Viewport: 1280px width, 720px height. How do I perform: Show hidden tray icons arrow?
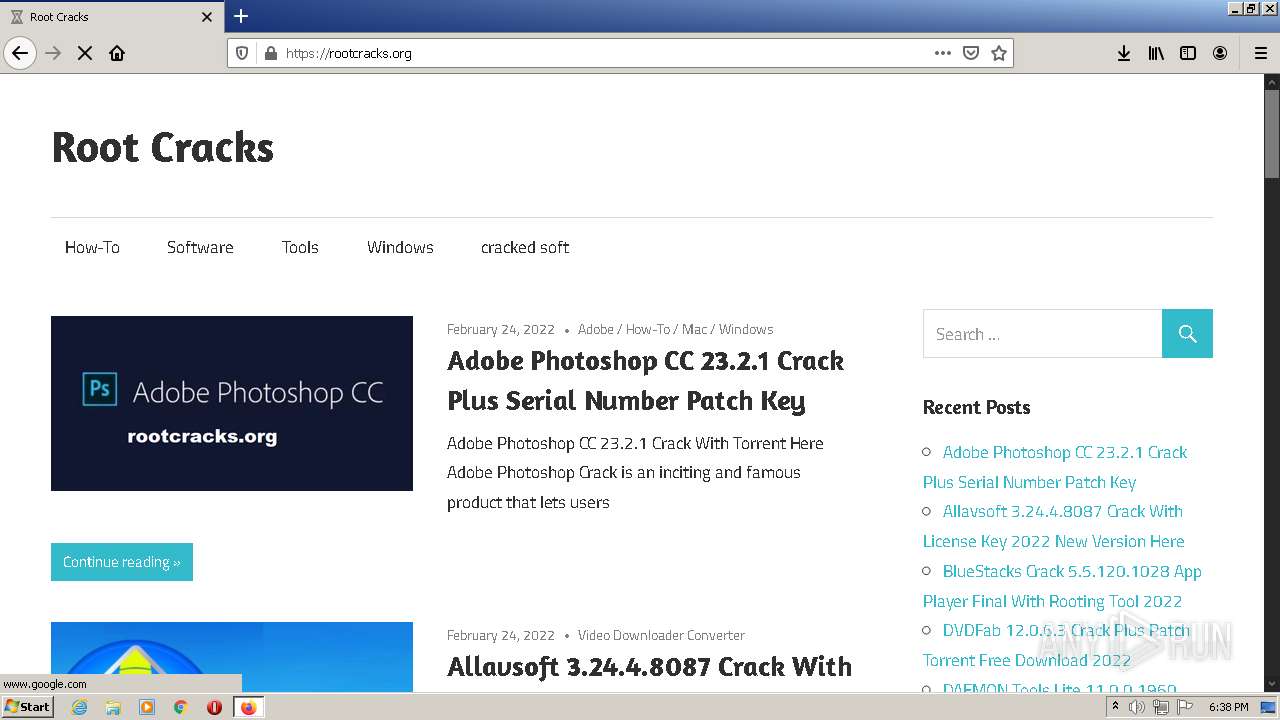1116,707
